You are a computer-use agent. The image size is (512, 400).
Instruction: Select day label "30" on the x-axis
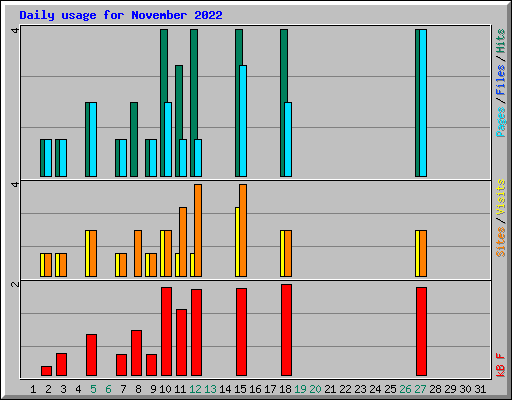tap(465, 389)
